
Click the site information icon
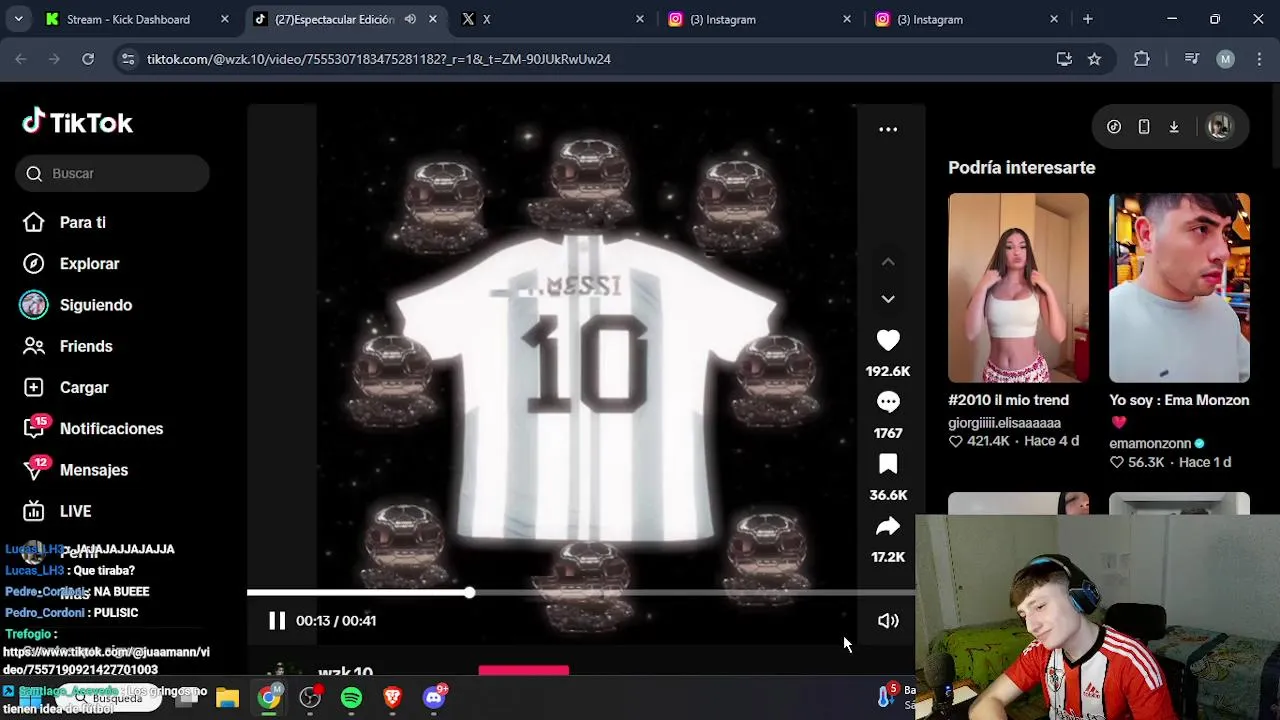click(x=127, y=59)
